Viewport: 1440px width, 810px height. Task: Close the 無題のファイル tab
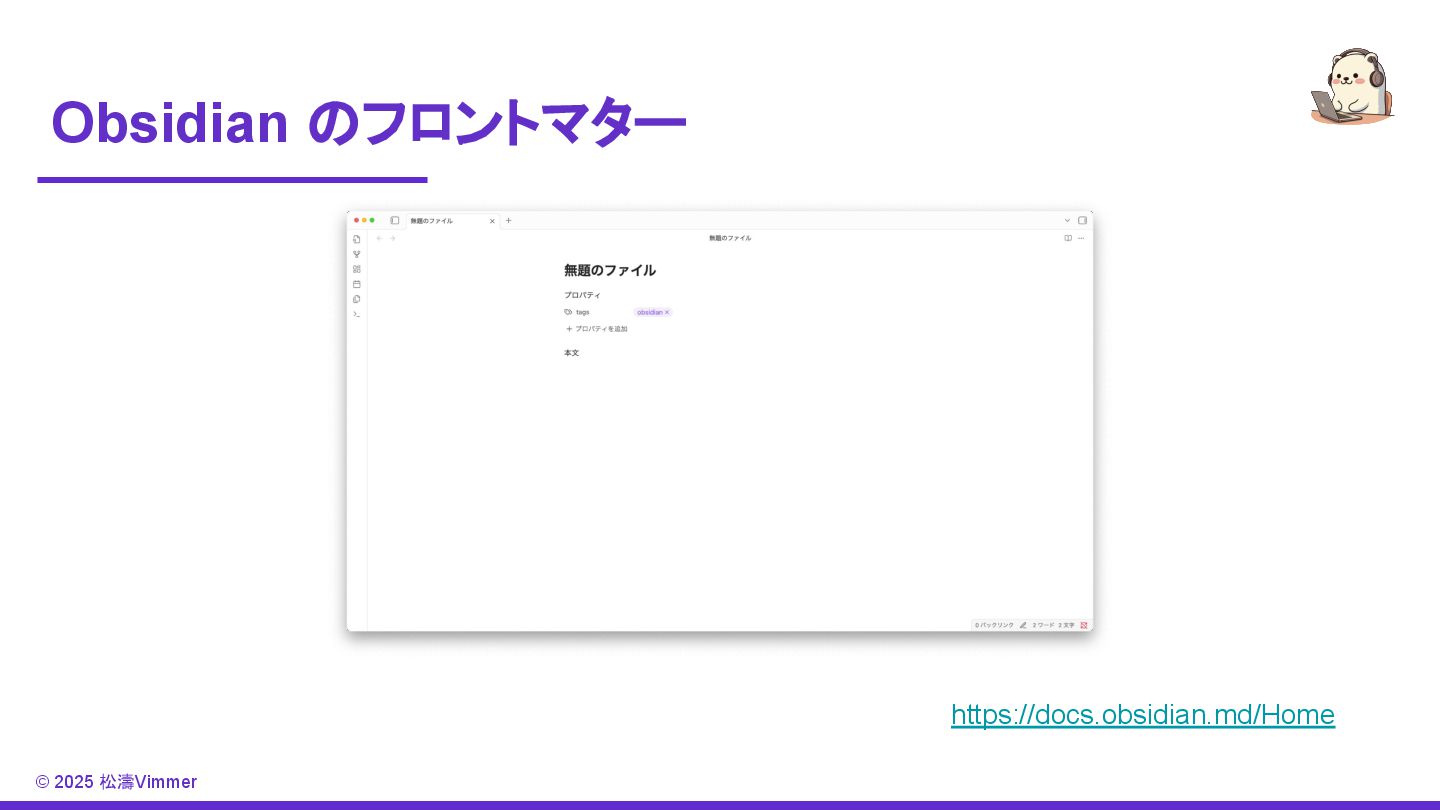(x=492, y=221)
